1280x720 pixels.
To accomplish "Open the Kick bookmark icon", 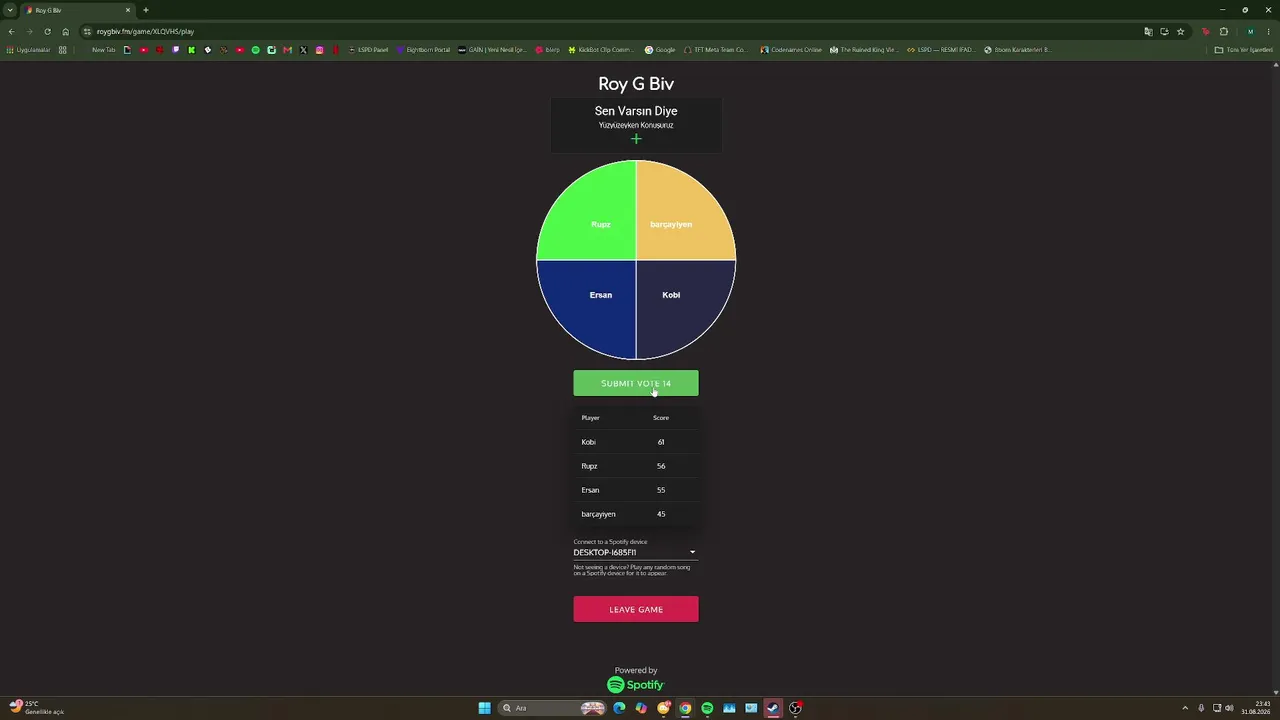I will (x=192, y=50).
